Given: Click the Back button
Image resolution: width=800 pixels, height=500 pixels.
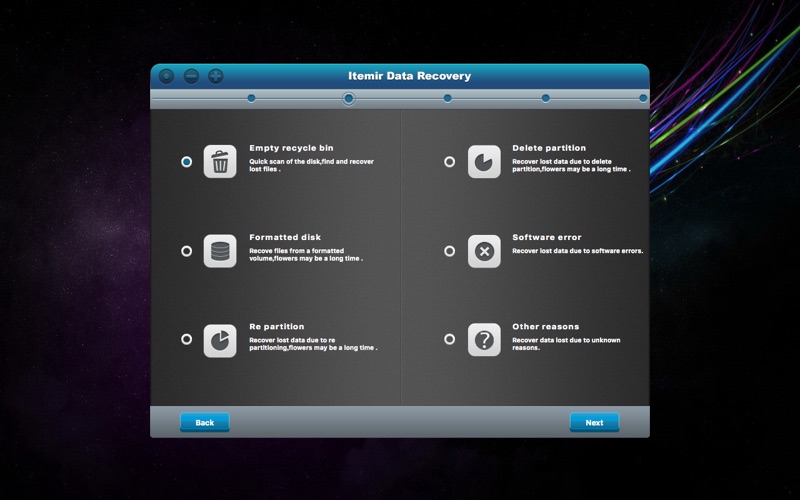Looking at the screenshot, I should 205,422.
